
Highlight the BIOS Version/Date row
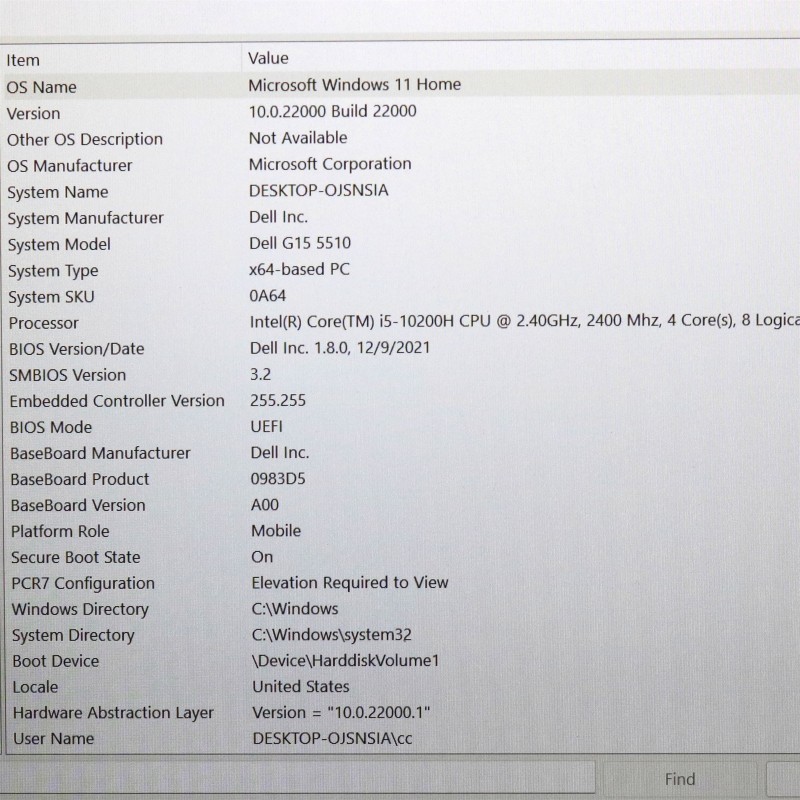pyautogui.click(x=76, y=349)
